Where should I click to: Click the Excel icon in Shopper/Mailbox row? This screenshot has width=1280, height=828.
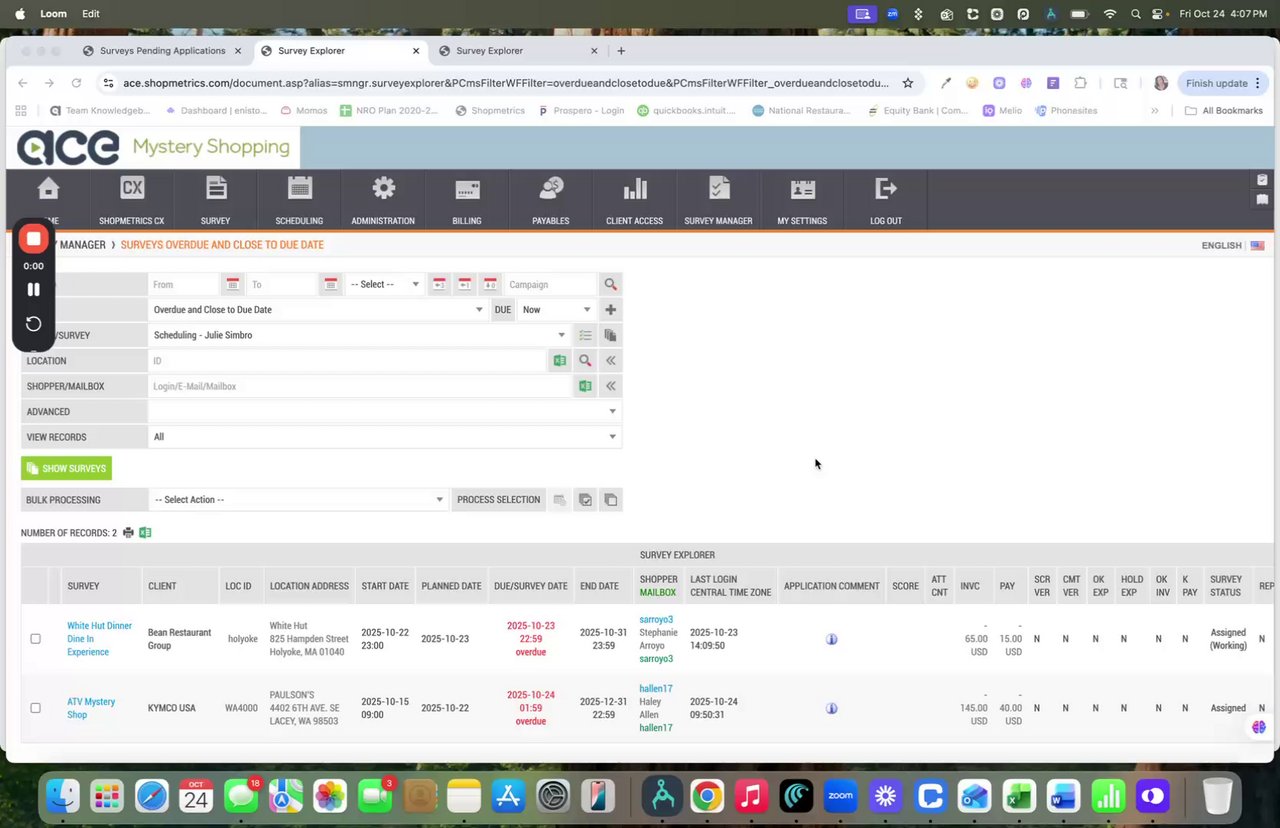(x=584, y=386)
